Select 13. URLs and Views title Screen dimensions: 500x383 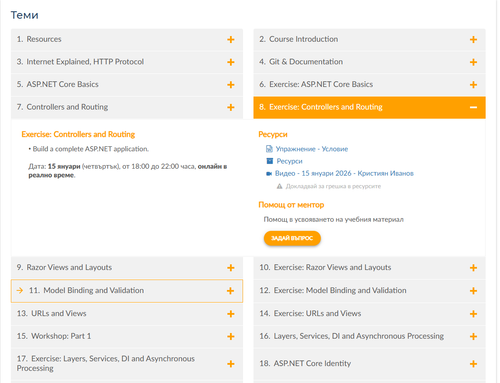51,313
